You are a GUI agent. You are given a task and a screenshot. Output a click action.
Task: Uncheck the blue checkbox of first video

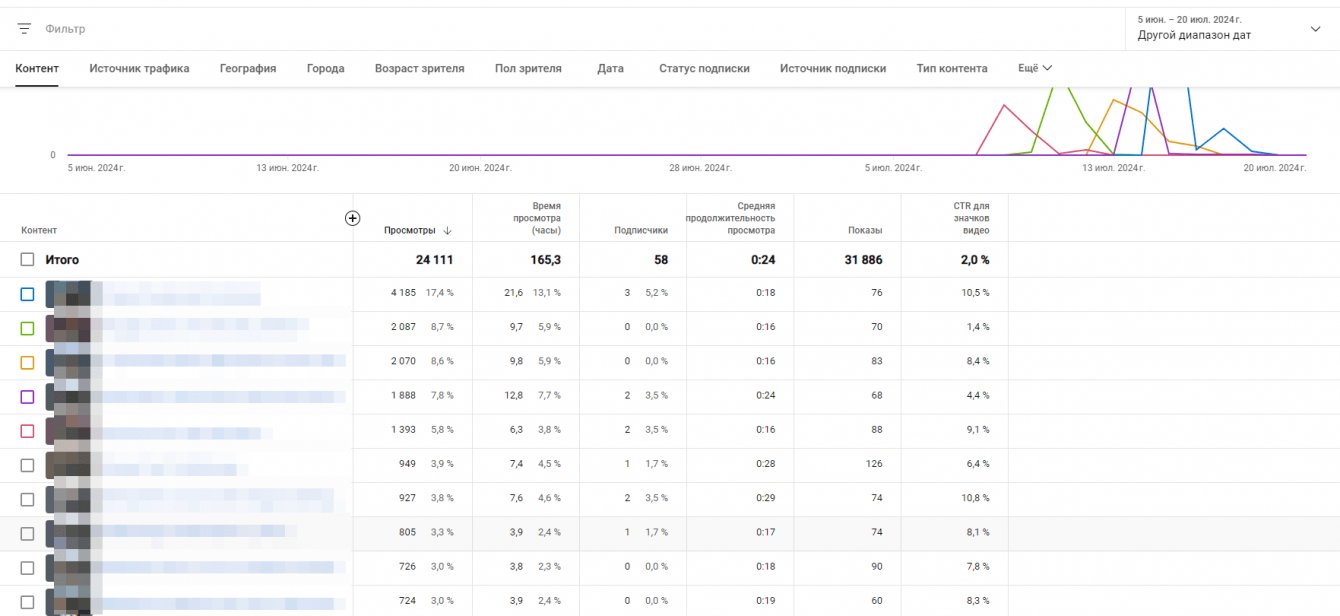pyautogui.click(x=27, y=294)
